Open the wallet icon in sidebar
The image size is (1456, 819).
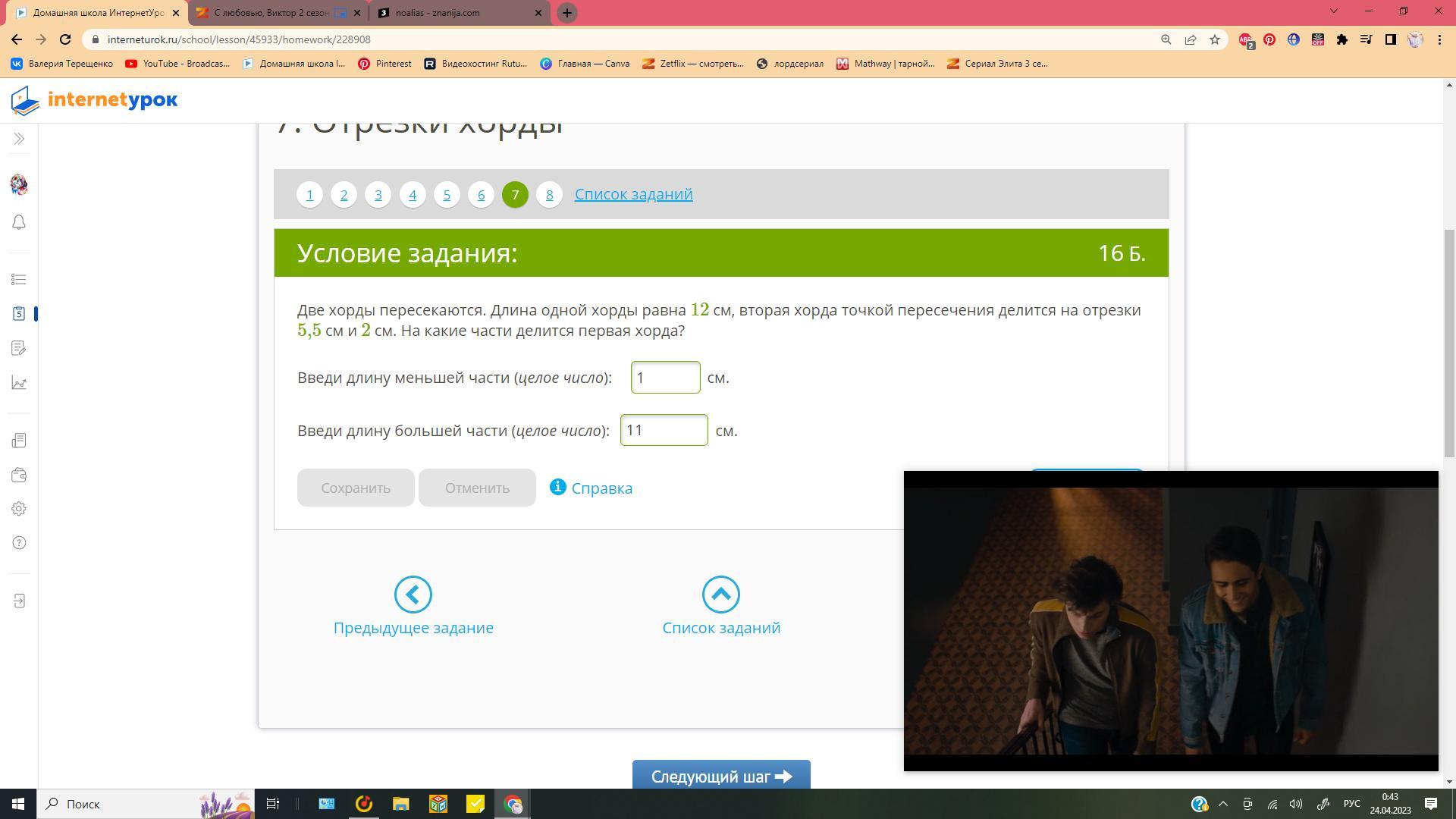(19, 475)
